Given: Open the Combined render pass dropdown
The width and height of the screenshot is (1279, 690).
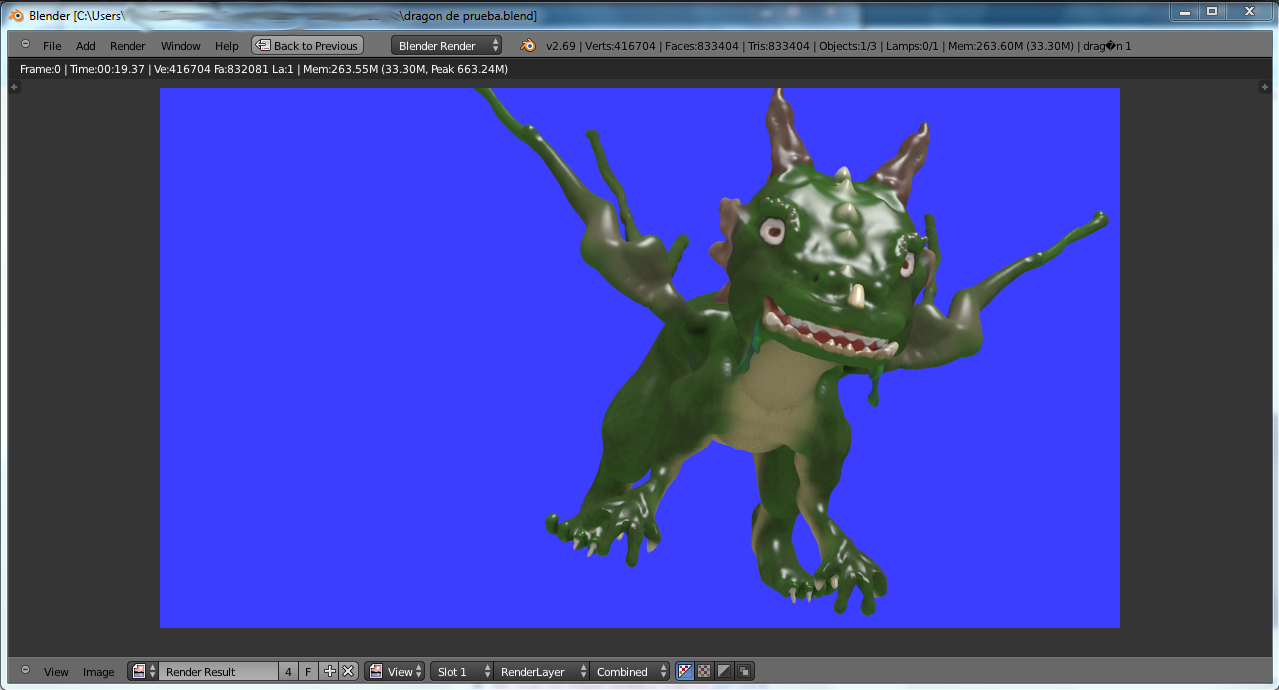Looking at the screenshot, I should (630, 672).
